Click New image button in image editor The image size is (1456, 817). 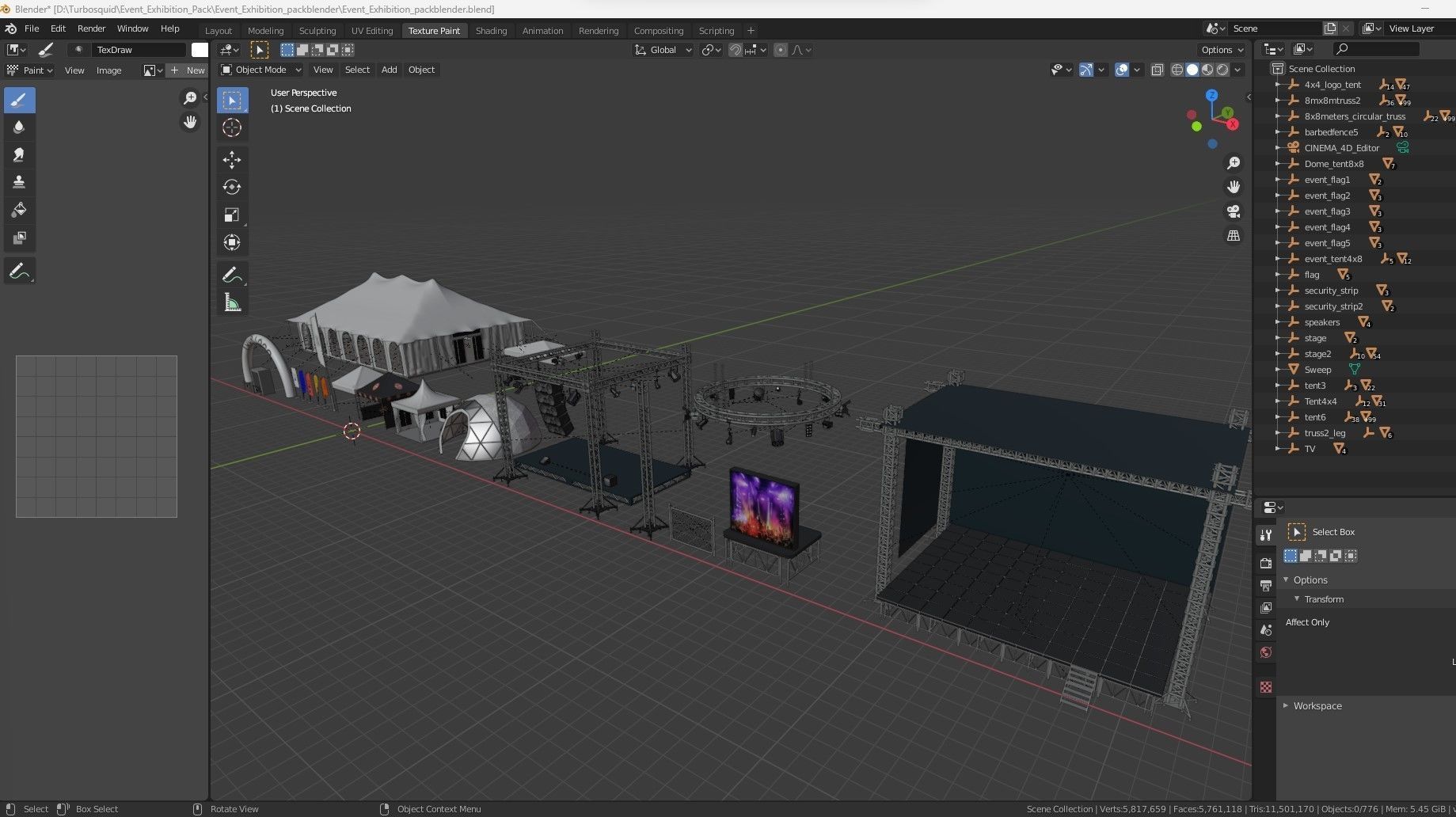click(188, 70)
